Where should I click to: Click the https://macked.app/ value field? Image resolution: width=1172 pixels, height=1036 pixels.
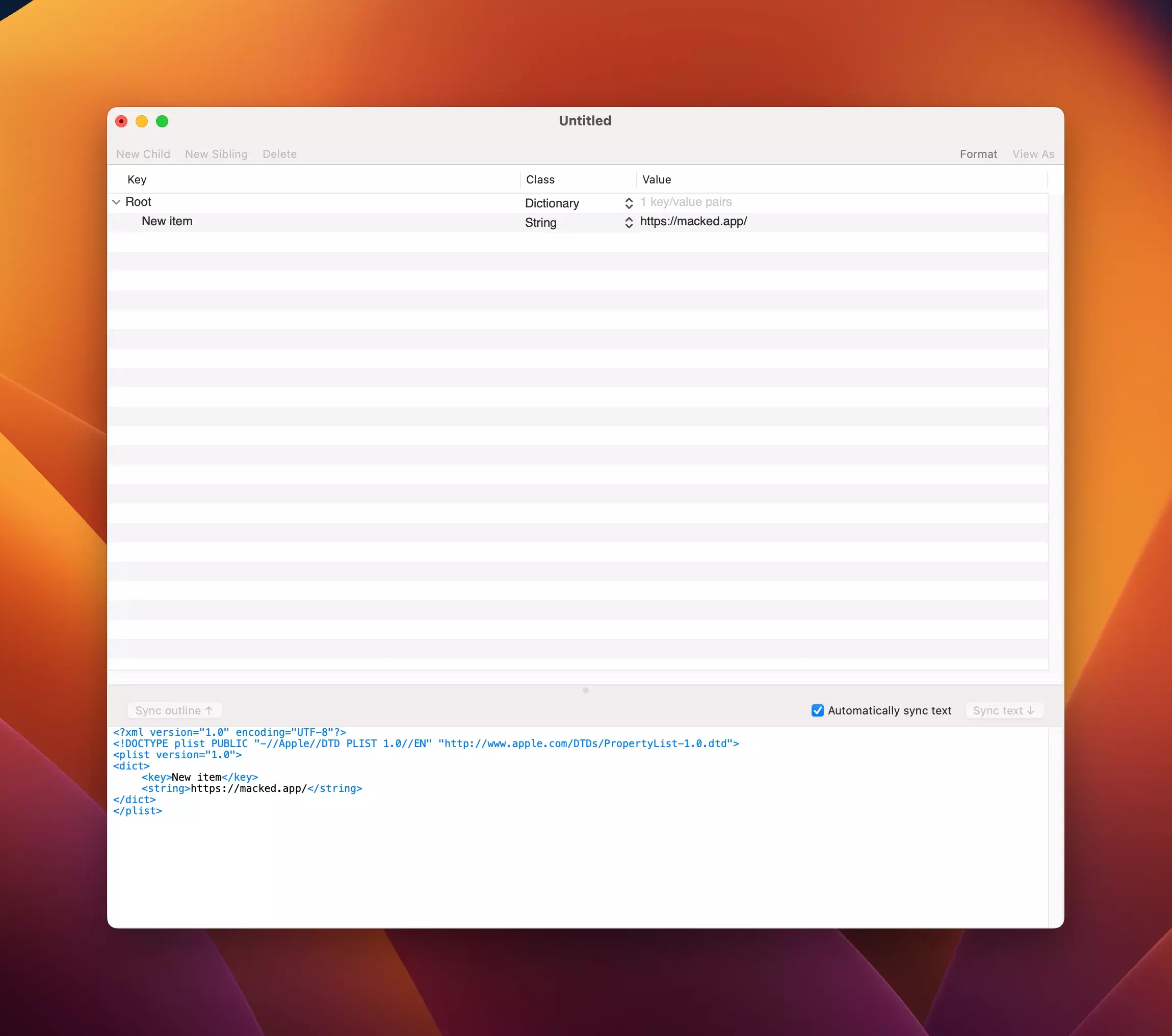pyautogui.click(x=693, y=222)
